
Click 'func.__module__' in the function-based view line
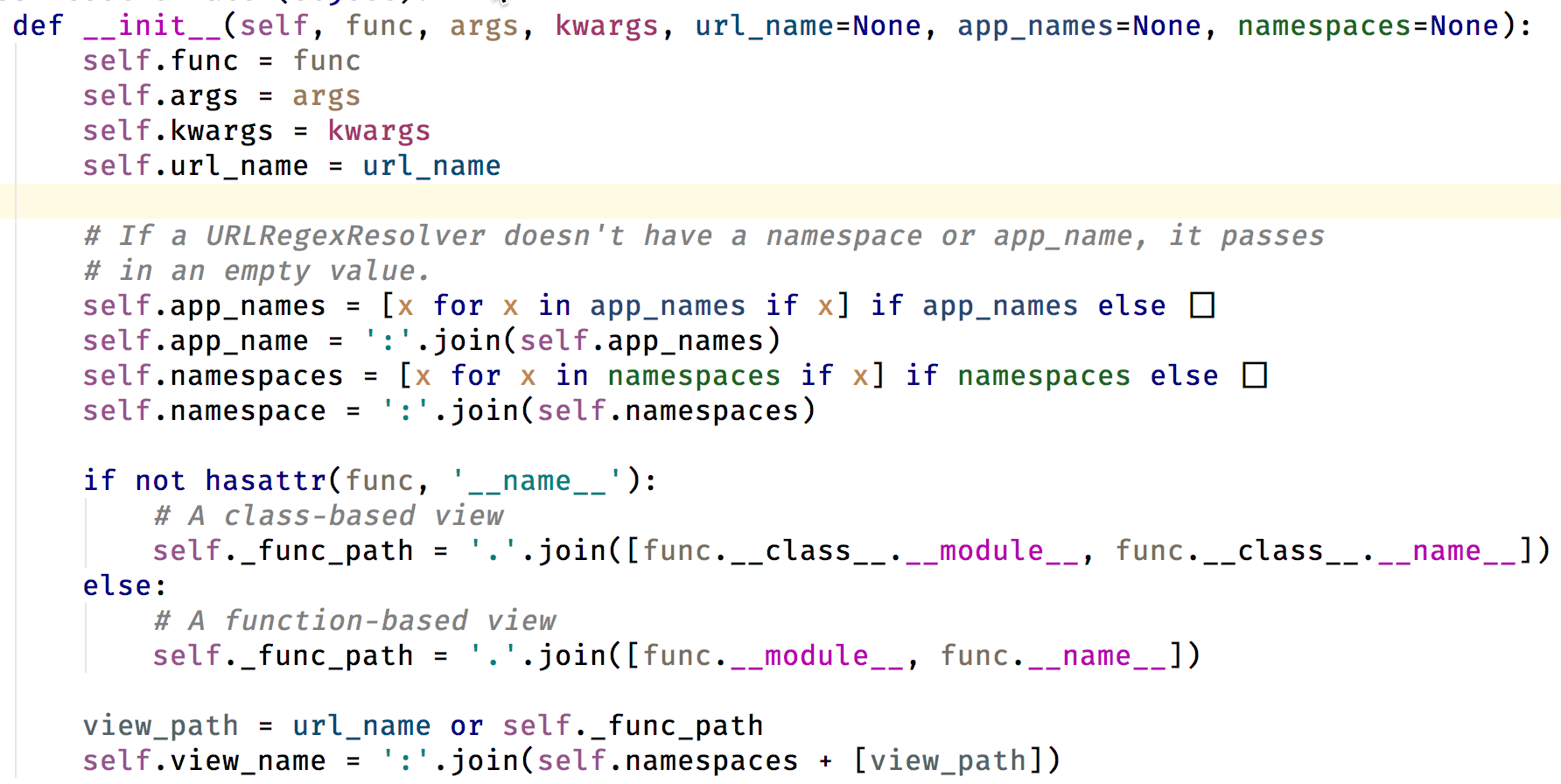[773, 655]
